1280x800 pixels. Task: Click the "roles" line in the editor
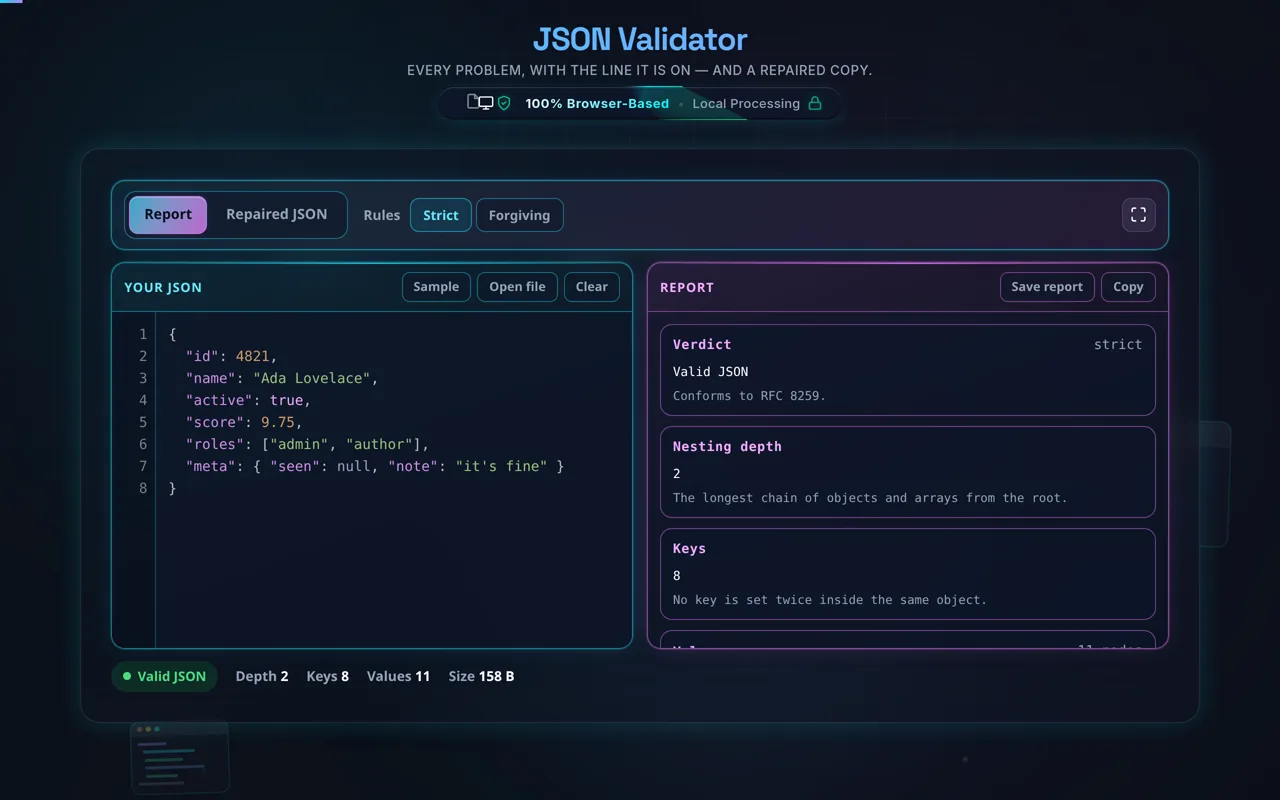(x=307, y=444)
